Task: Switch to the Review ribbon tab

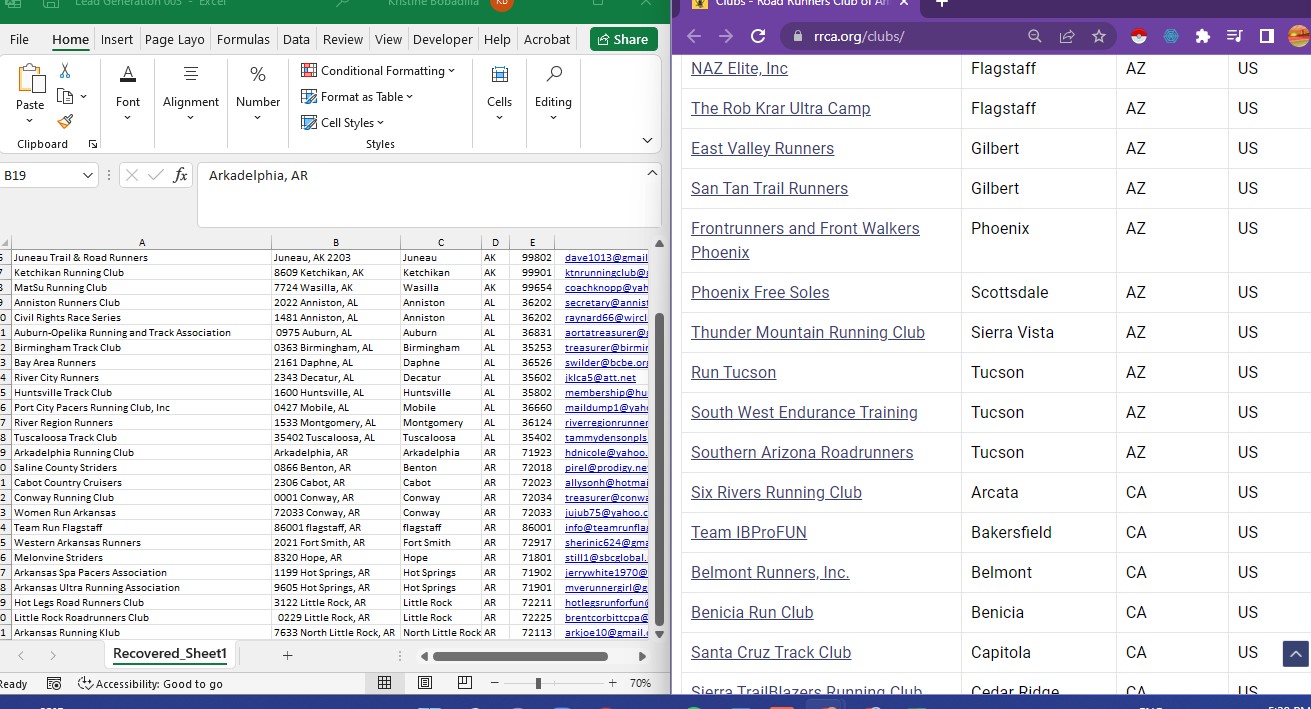Action: 343,40
